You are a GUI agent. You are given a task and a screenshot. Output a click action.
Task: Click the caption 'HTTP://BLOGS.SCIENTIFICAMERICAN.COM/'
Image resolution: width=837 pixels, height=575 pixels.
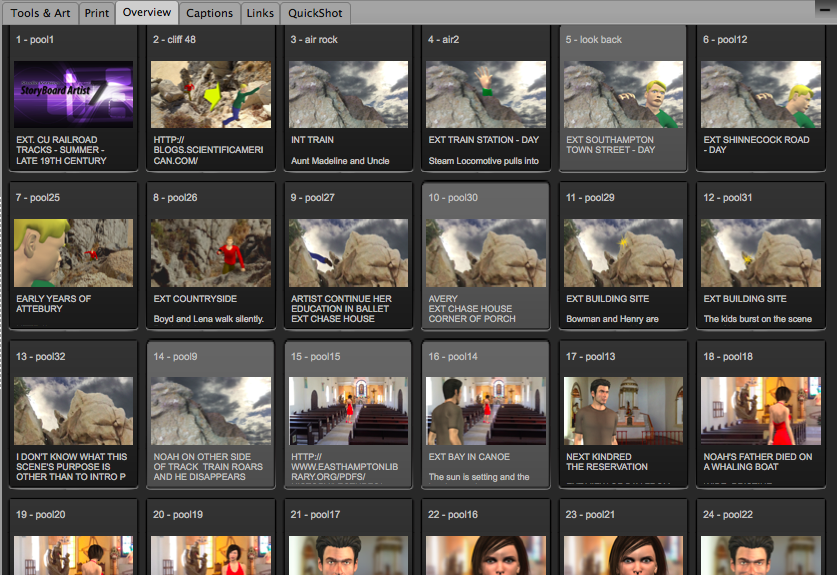click(x=208, y=150)
